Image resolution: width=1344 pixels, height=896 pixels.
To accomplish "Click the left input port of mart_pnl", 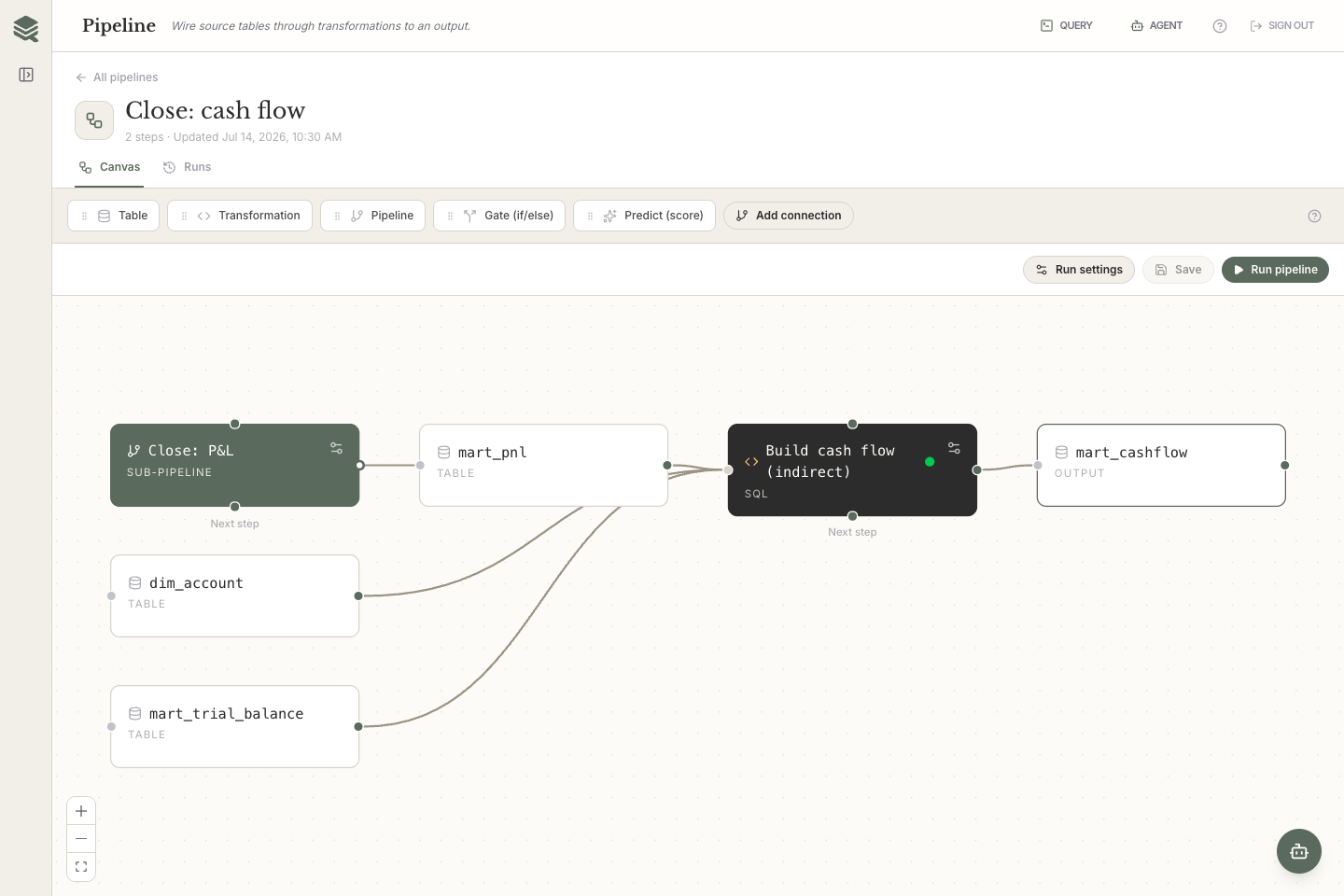I will coord(420,465).
